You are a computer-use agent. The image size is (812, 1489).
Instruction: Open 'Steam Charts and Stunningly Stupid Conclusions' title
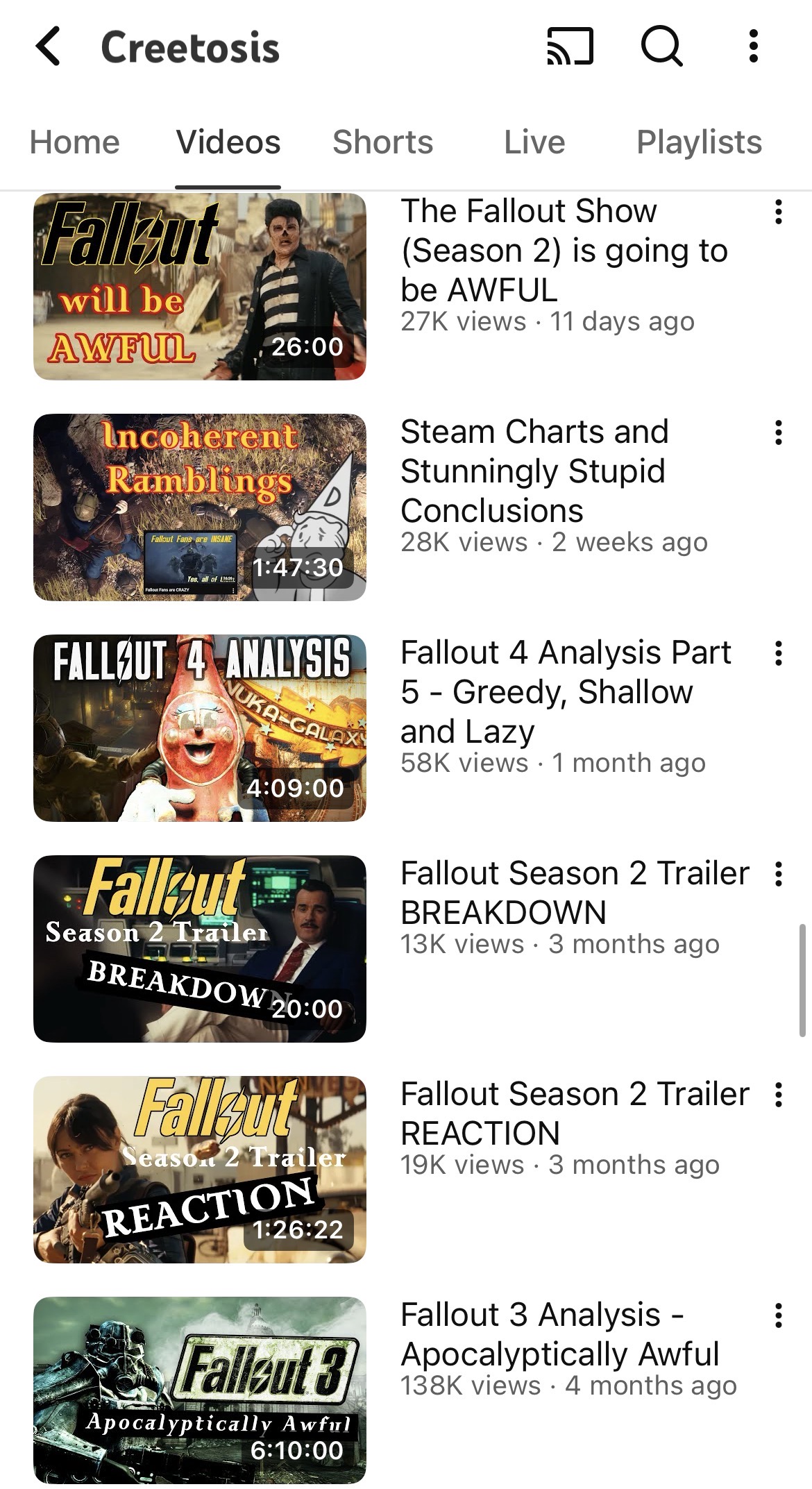pyautogui.click(x=534, y=471)
